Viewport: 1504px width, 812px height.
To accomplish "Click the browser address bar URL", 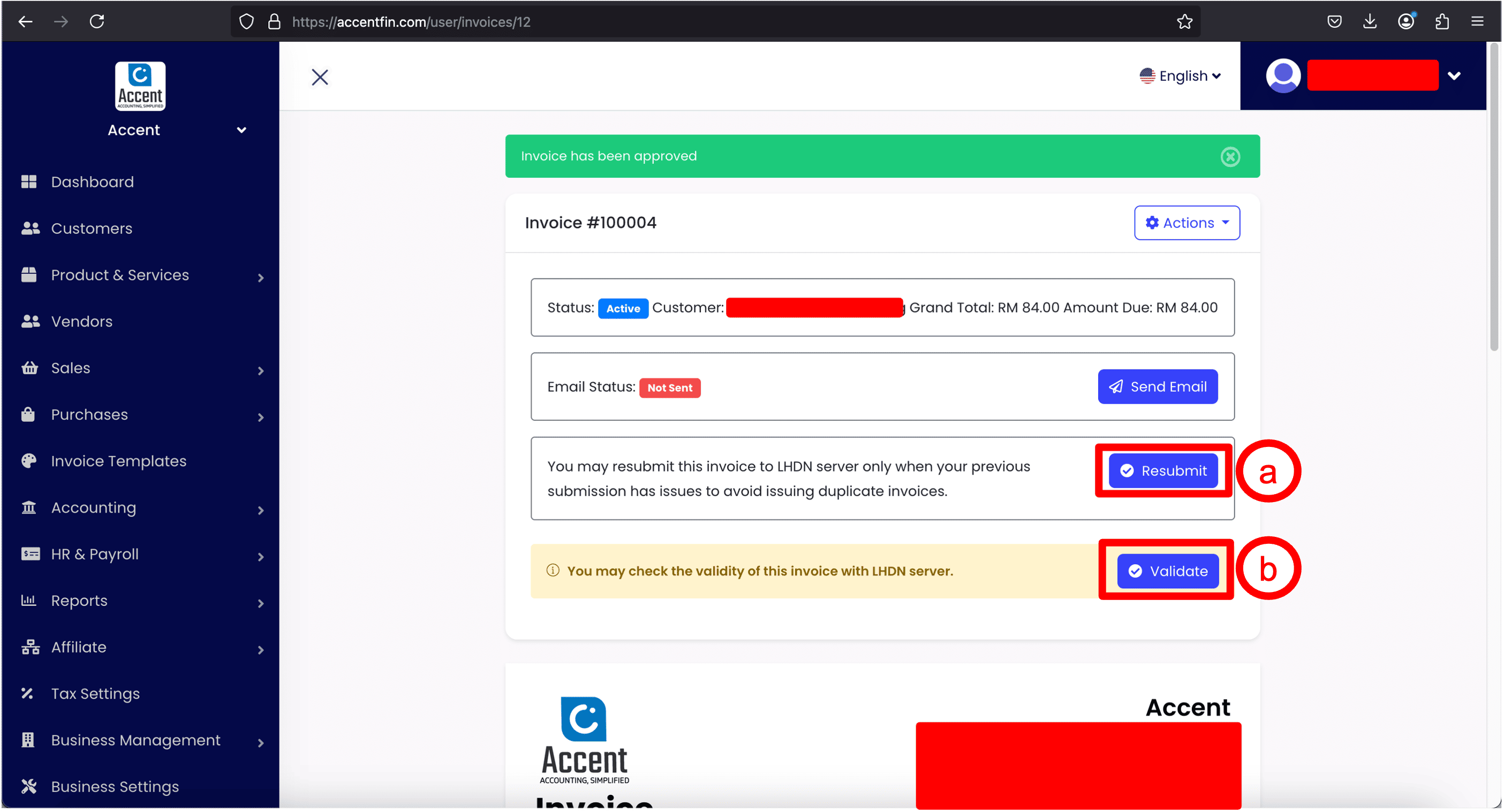I will 411,22.
